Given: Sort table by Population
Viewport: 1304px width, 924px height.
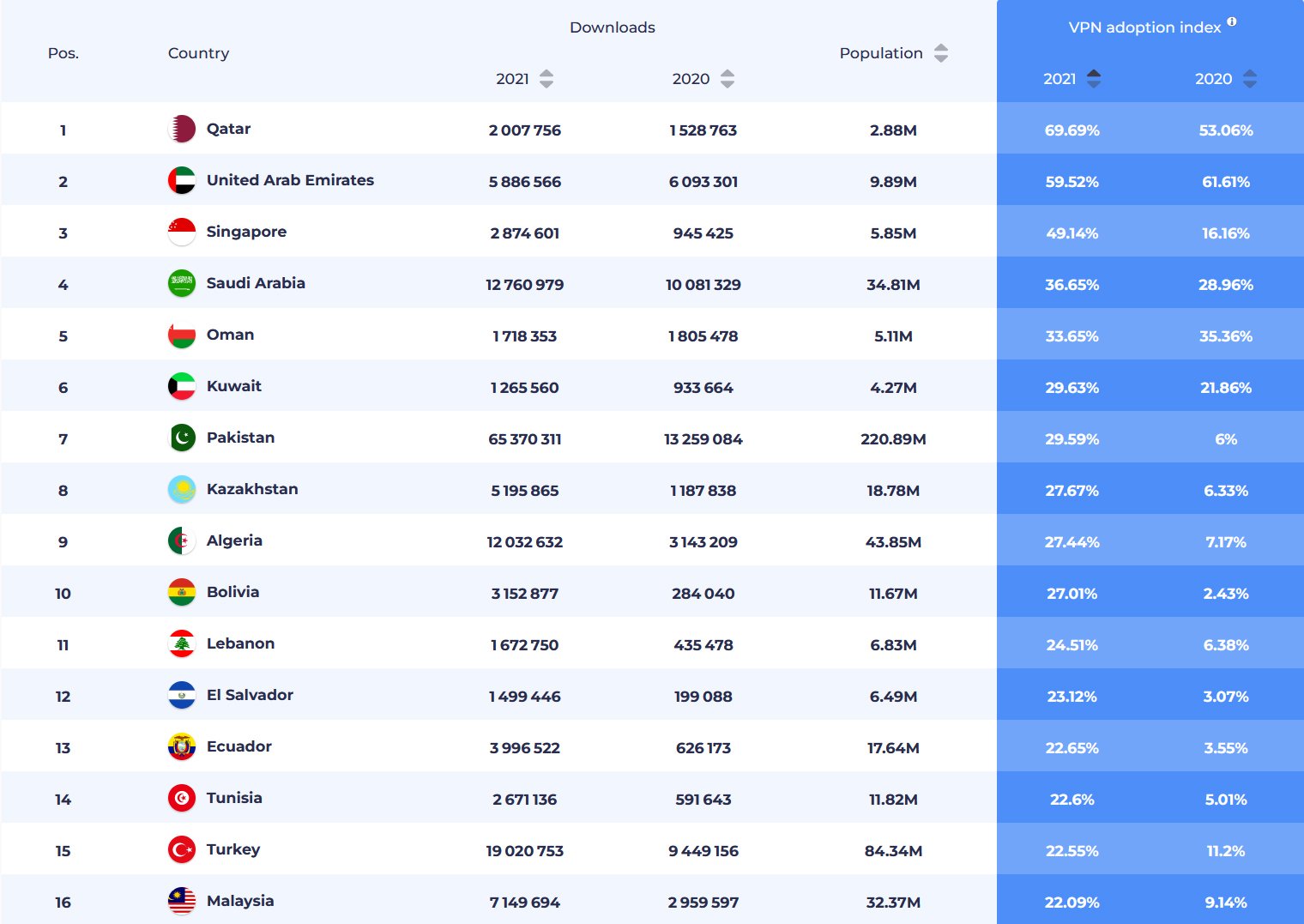Looking at the screenshot, I should [940, 53].
